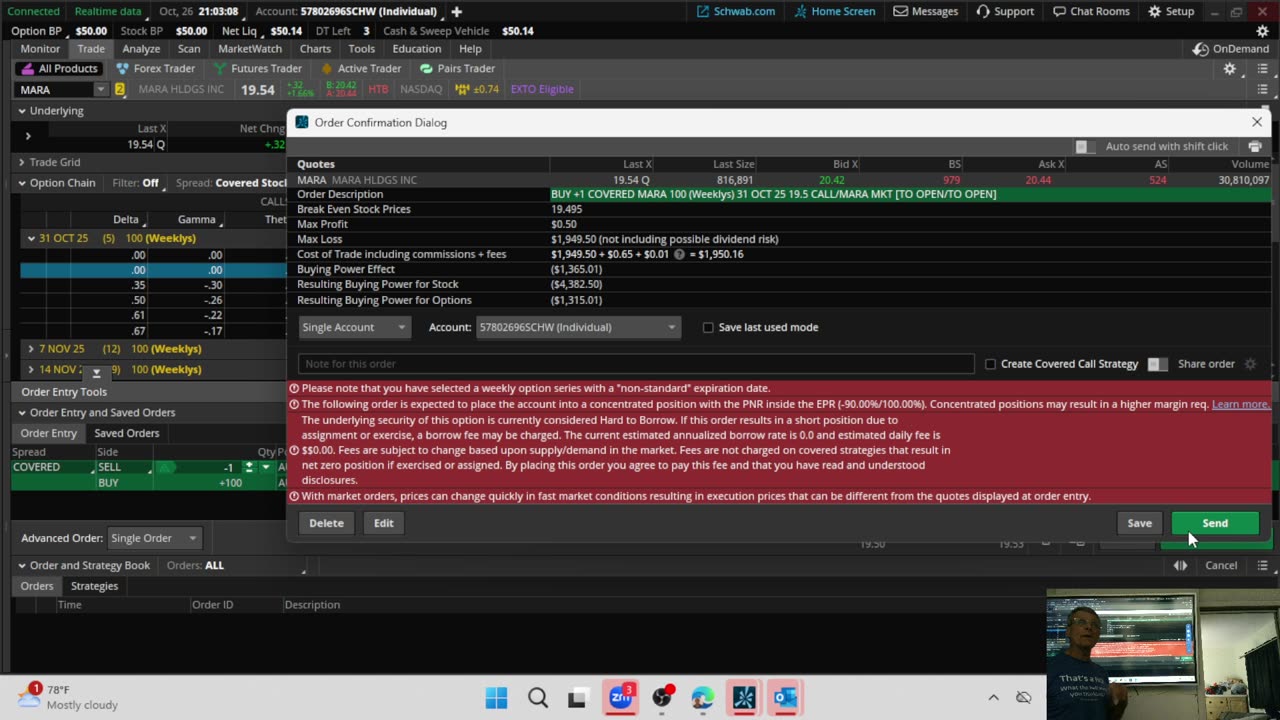
Task: Open Forex Trader
Action: 155,68
